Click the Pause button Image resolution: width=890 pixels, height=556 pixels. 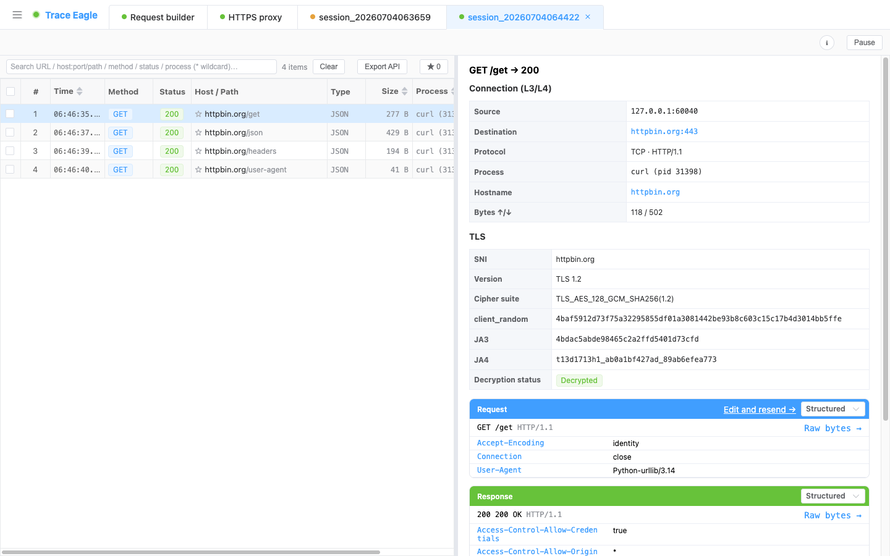[x=864, y=43]
